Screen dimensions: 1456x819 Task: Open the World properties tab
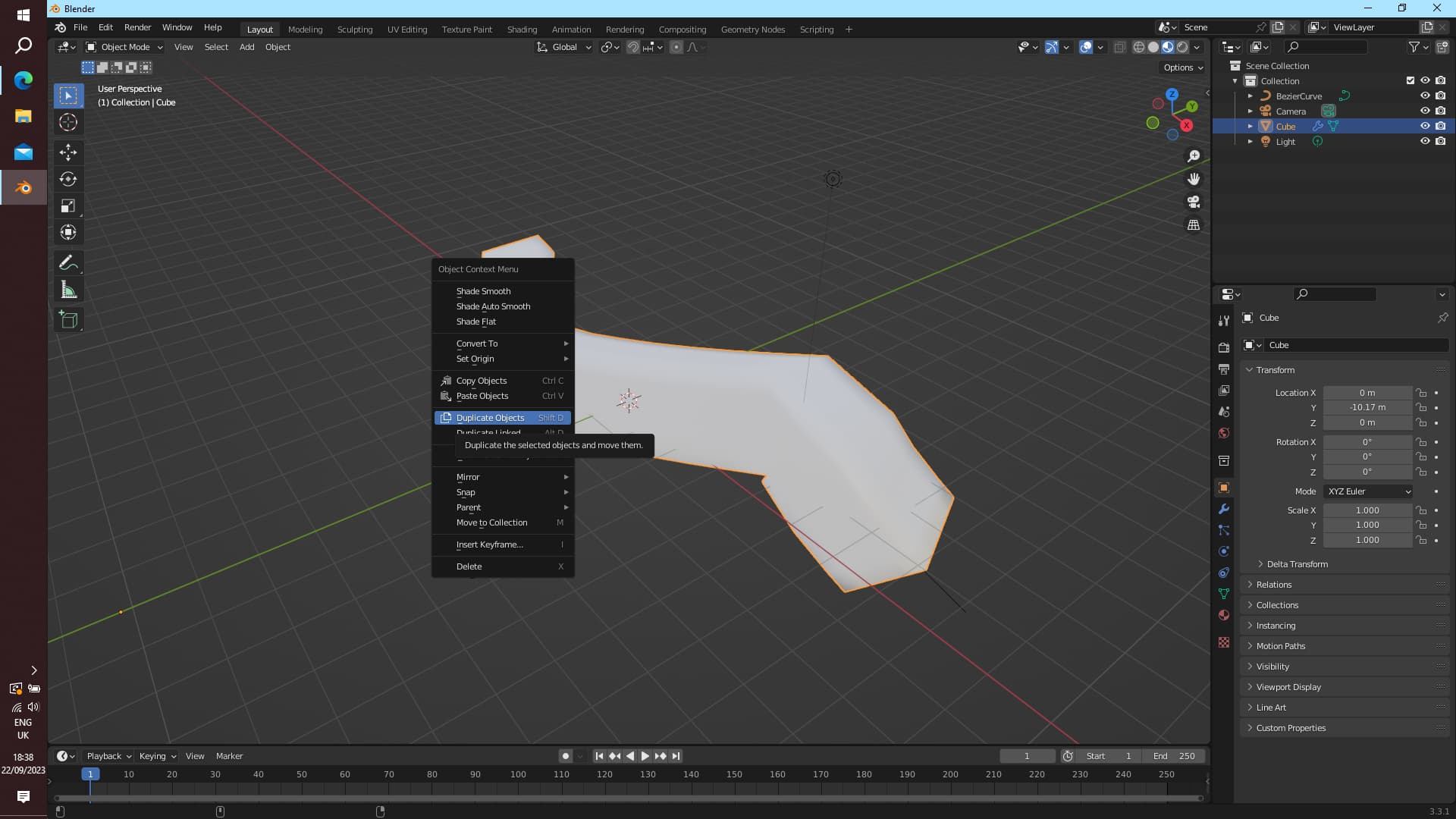click(1223, 433)
